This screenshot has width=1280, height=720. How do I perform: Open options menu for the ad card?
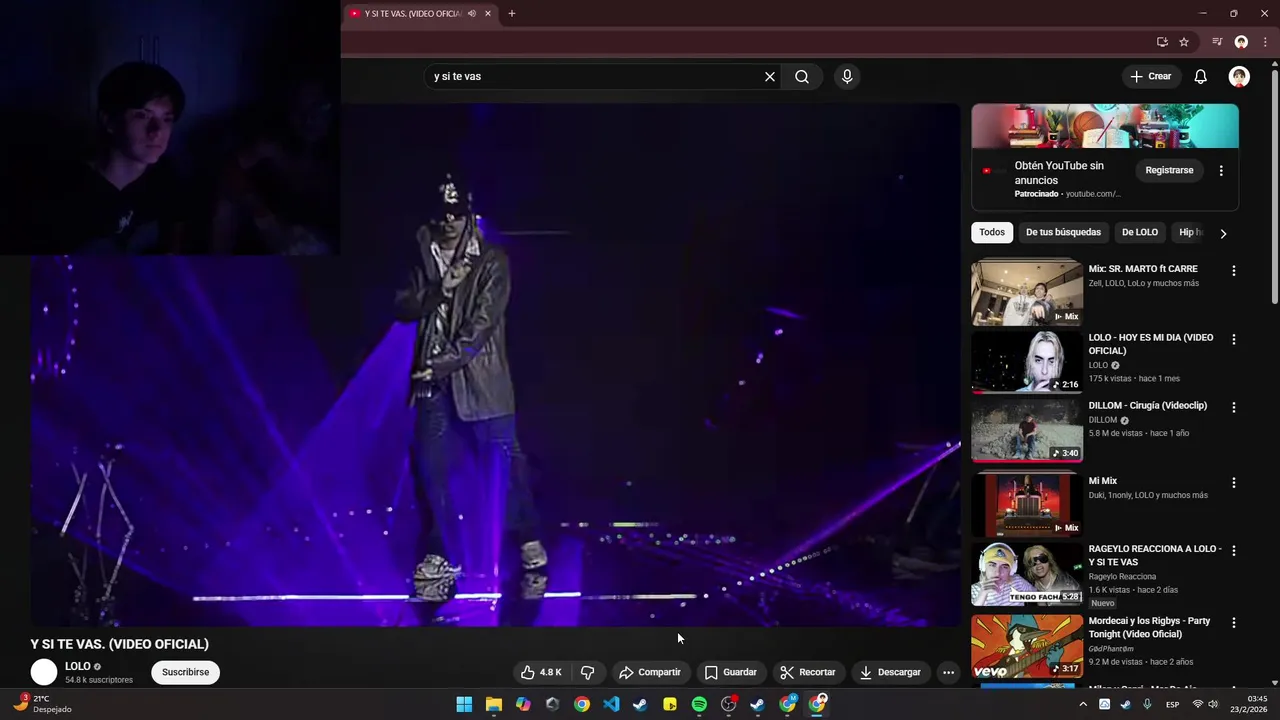point(1221,171)
